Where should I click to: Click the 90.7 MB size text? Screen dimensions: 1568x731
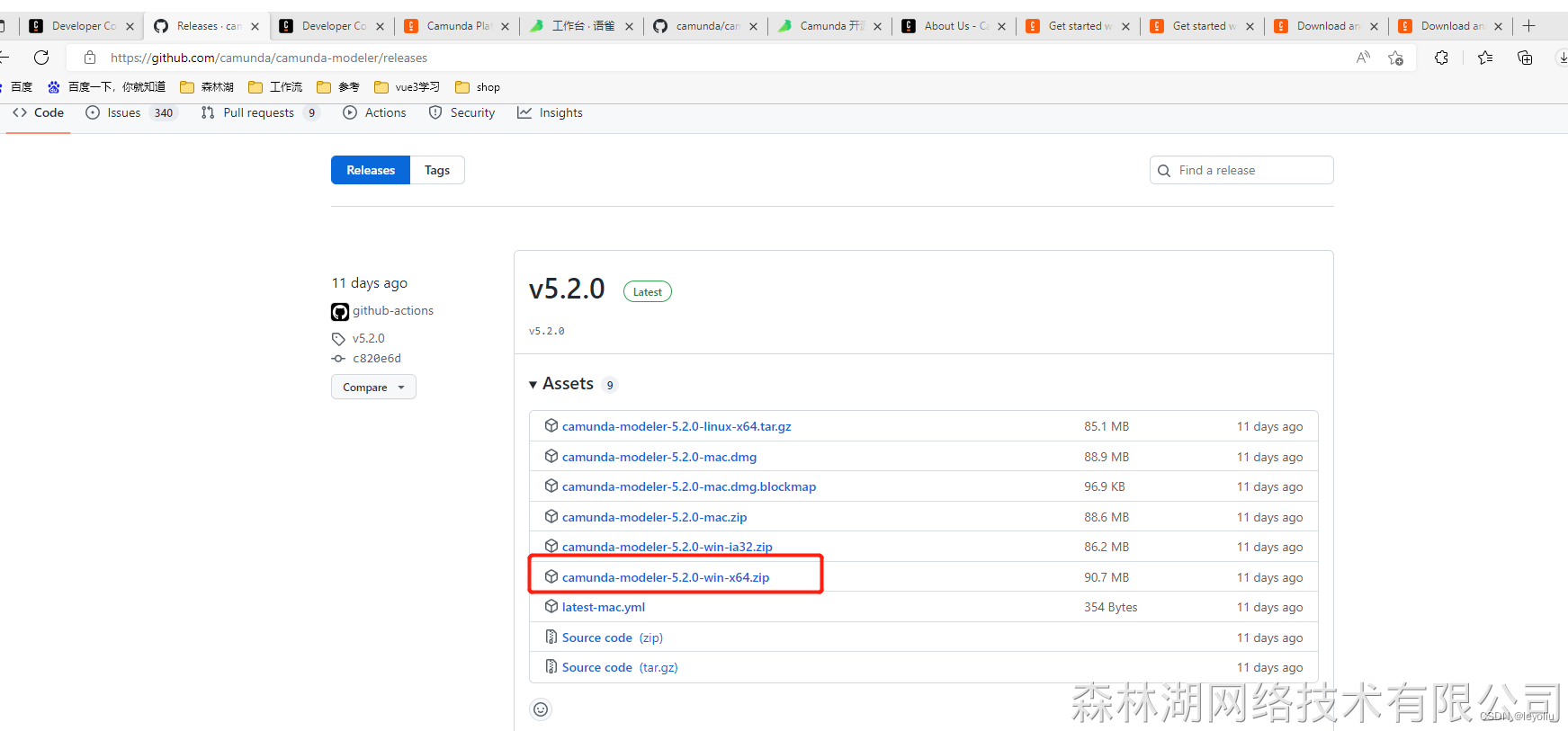point(1107,577)
